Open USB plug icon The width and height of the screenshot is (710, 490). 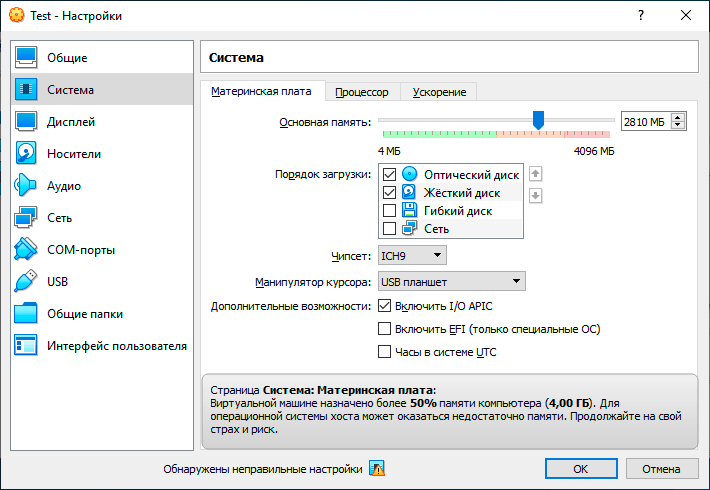click(x=26, y=281)
